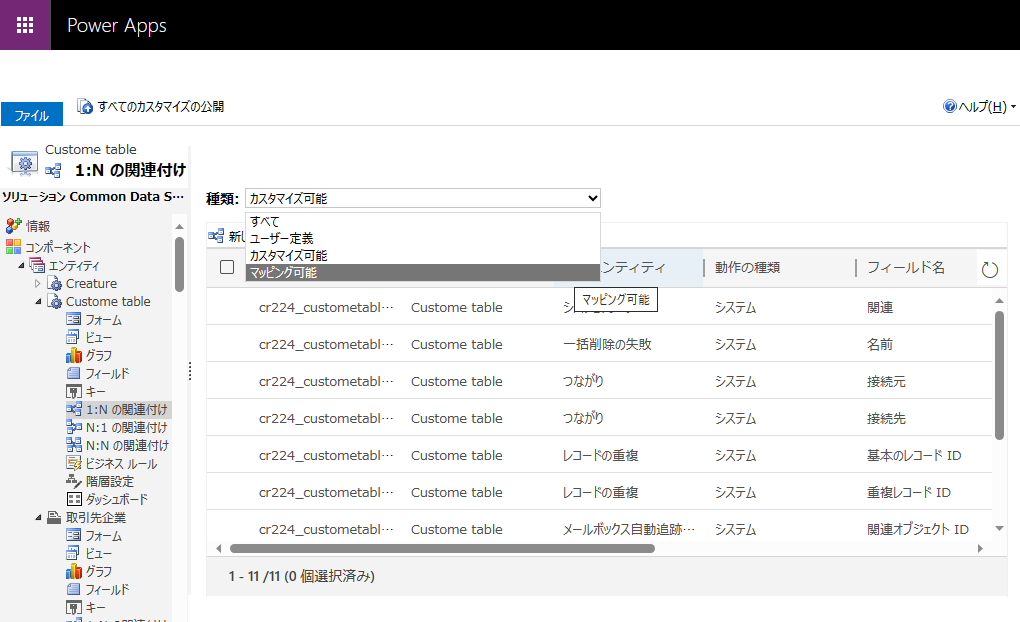
Task: Select ビュー icon under Custome table
Action: click(74, 337)
